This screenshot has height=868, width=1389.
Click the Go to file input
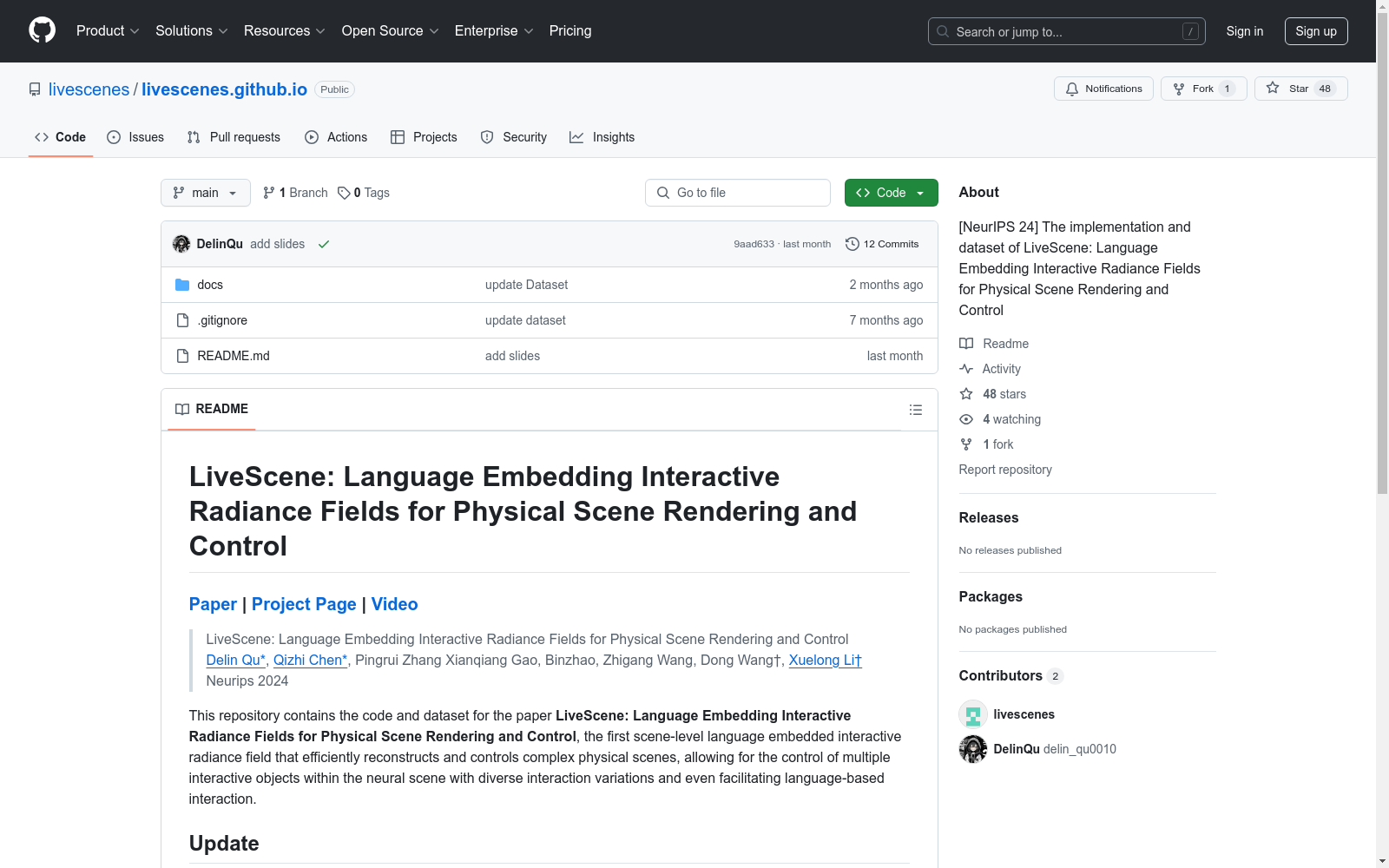738,193
